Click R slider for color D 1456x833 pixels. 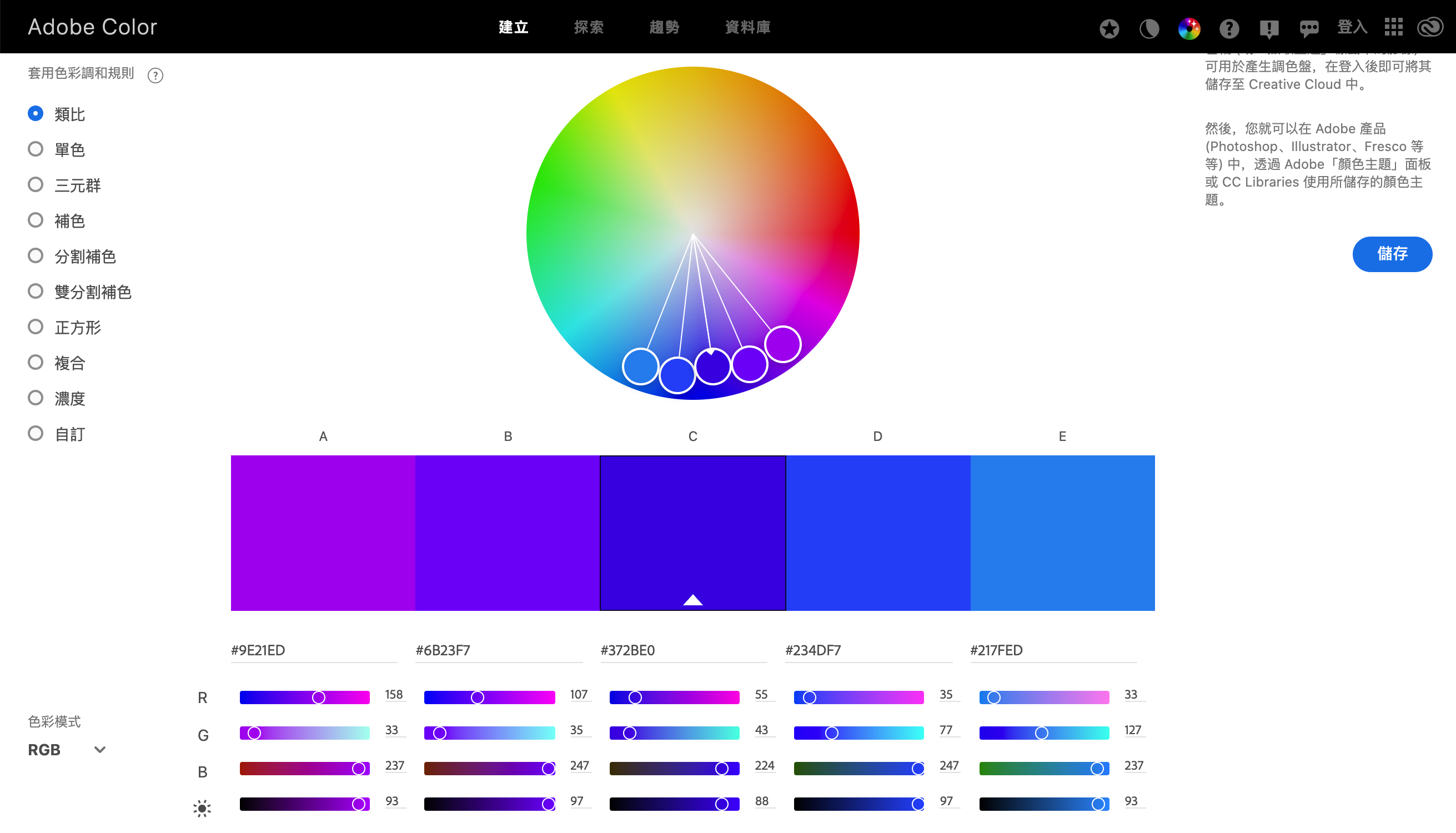(x=858, y=697)
